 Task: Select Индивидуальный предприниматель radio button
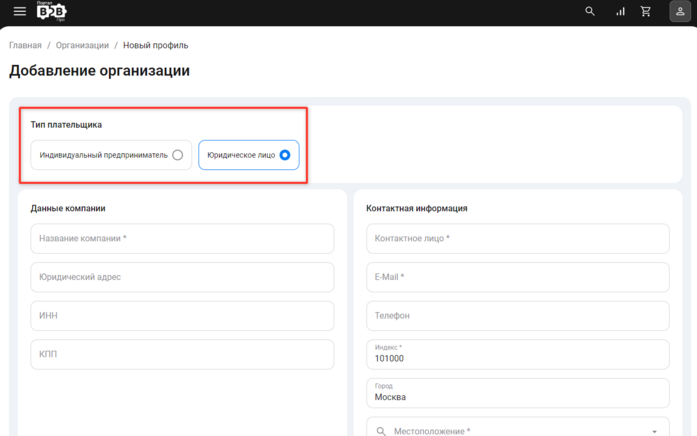point(177,155)
